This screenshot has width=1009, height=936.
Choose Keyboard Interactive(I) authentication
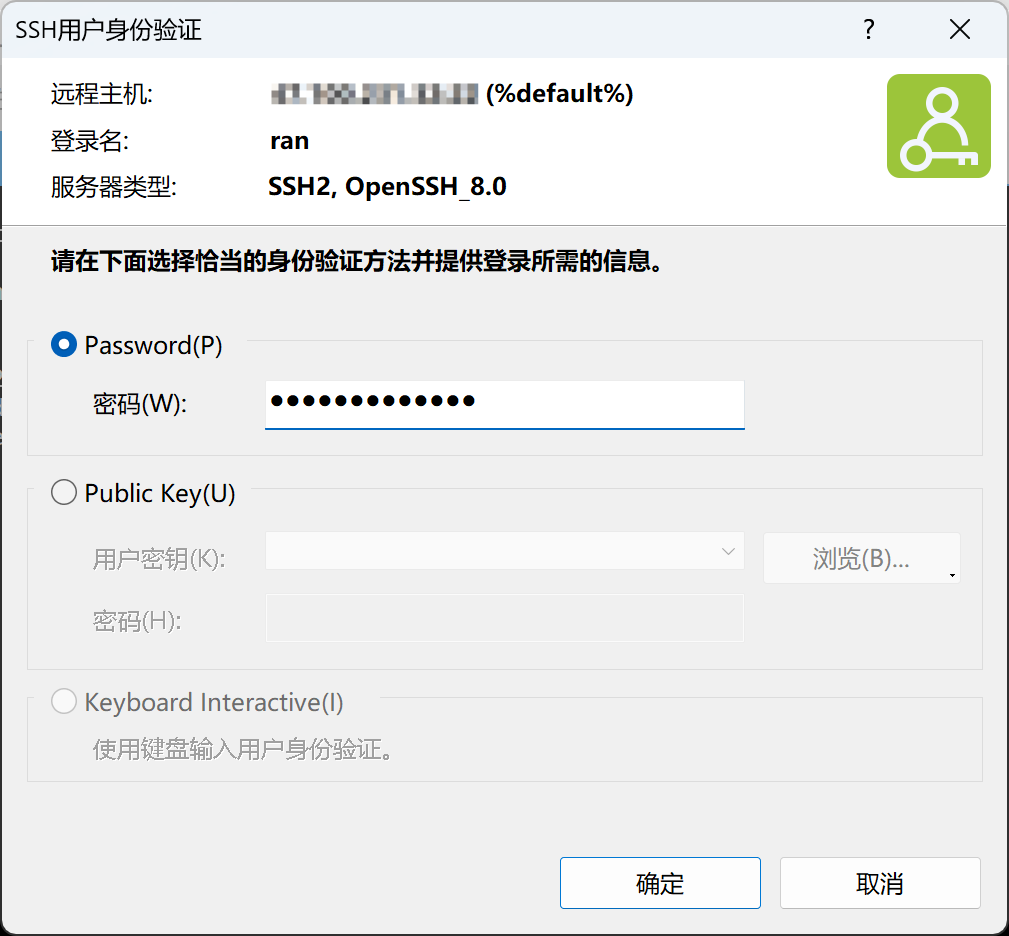pyautogui.click(x=63, y=701)
